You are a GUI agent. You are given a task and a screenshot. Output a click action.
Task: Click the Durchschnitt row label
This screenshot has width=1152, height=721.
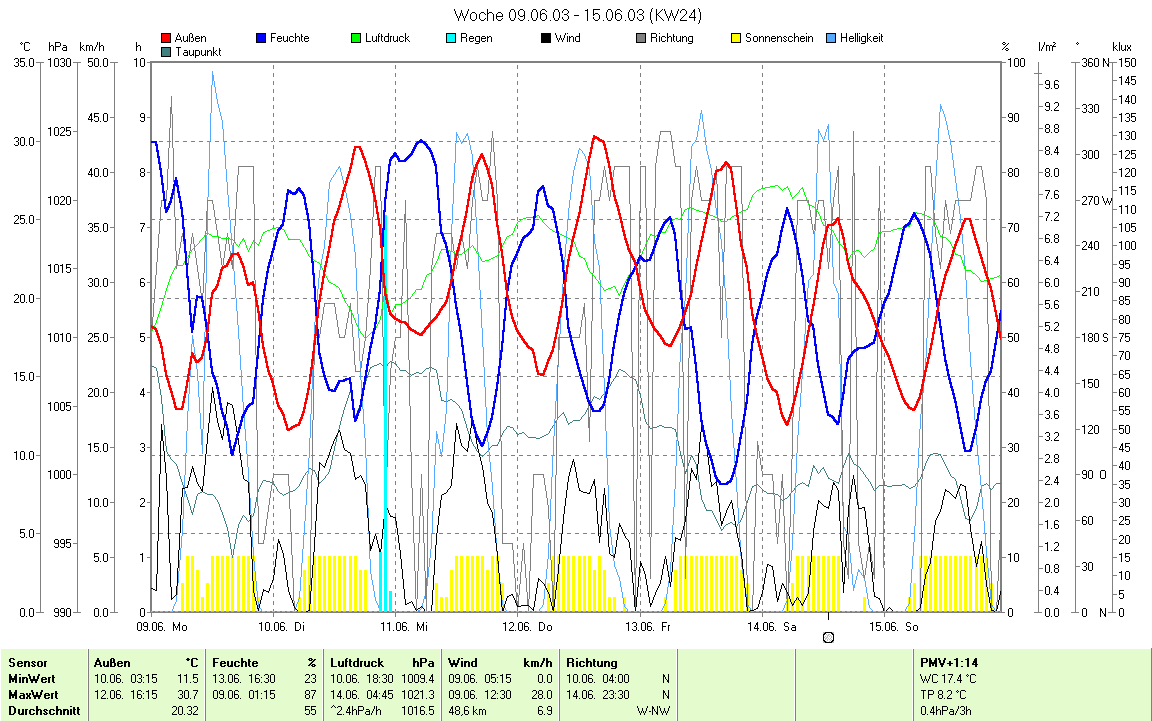pyautogui.click(x=41, y=710)
